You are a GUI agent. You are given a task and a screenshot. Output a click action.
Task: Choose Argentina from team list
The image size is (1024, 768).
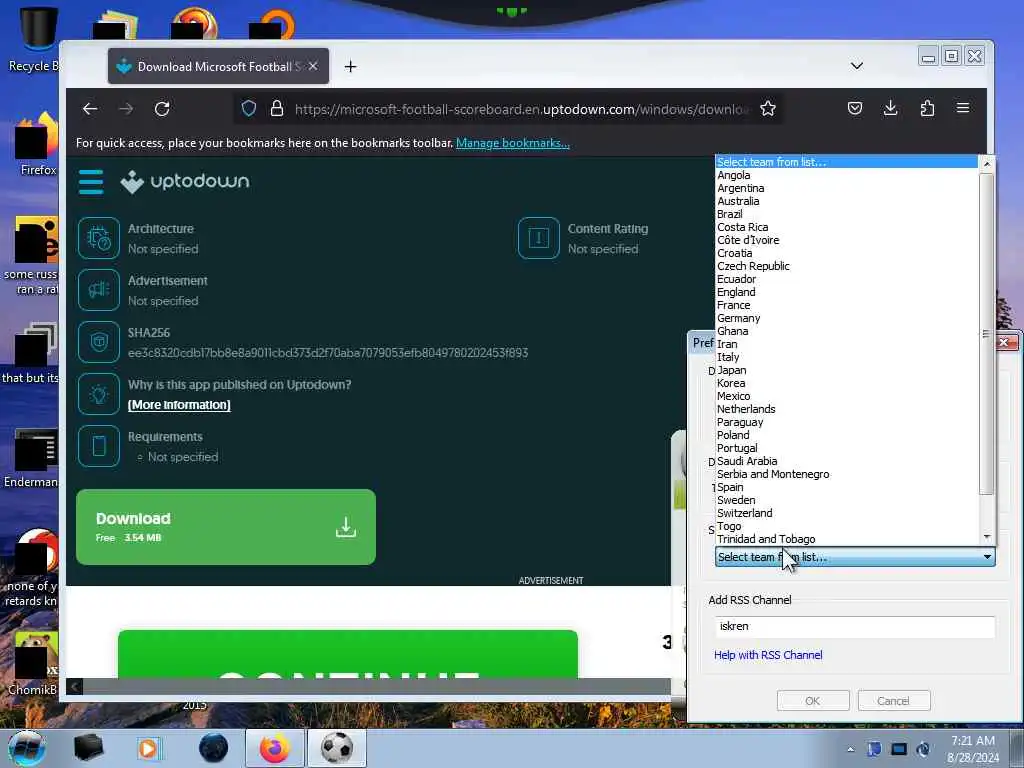846,188
